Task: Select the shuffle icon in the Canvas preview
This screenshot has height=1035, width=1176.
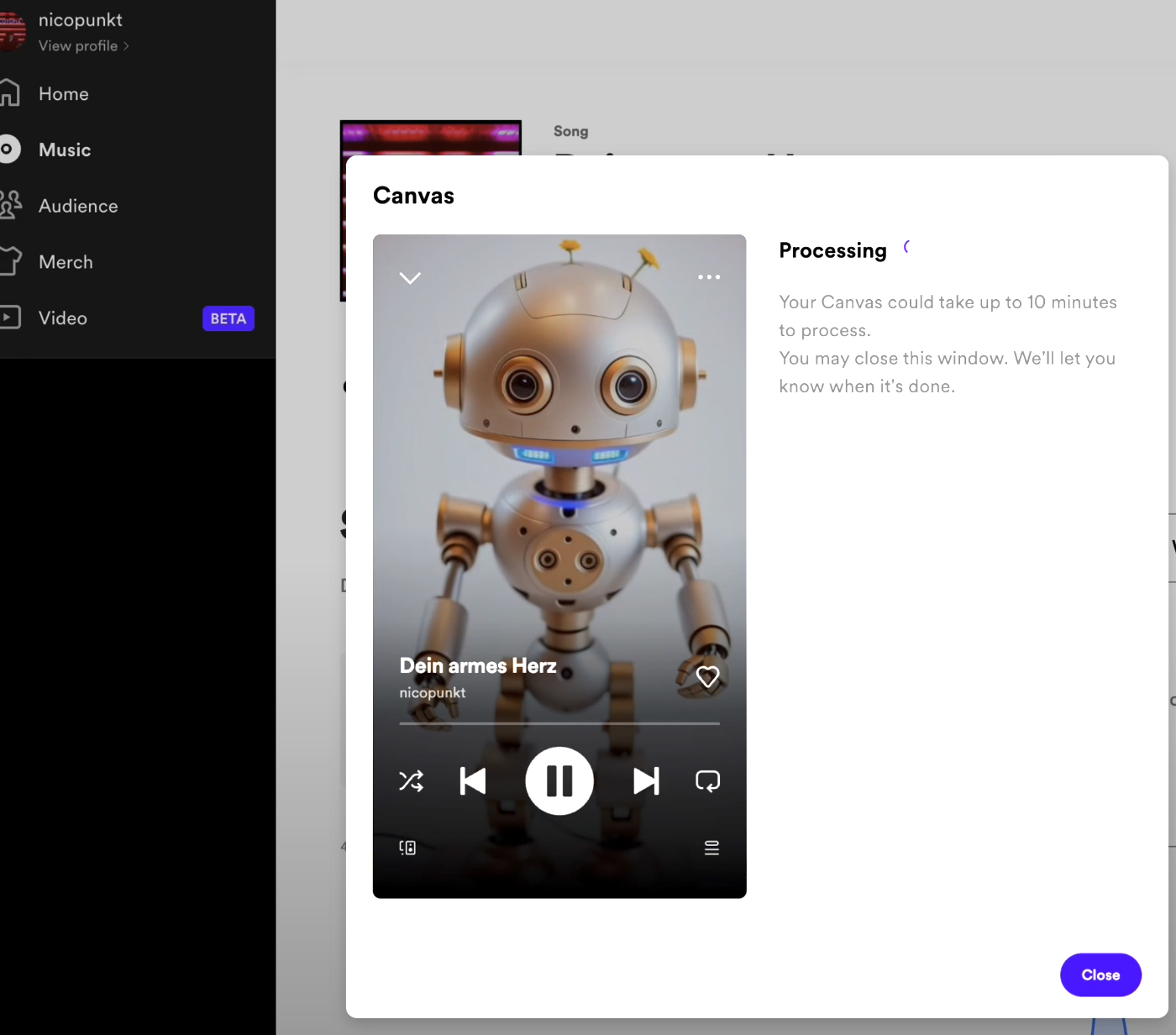Action: click(411, 780)
